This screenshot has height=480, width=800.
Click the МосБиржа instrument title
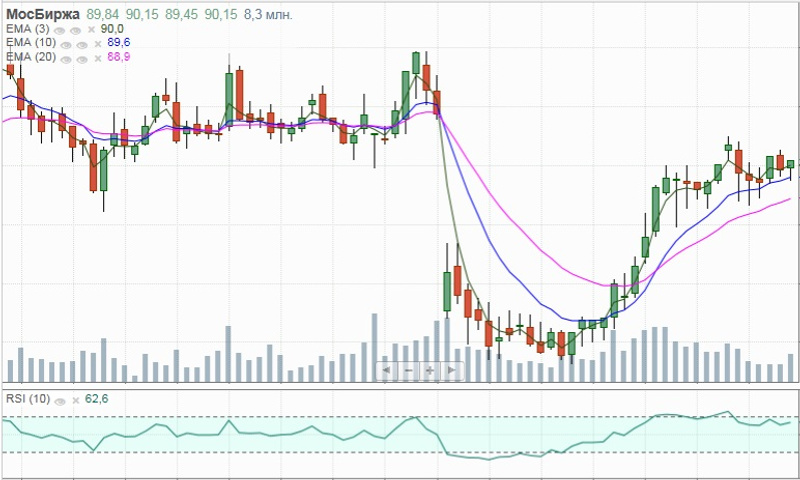tap(43, 14)
